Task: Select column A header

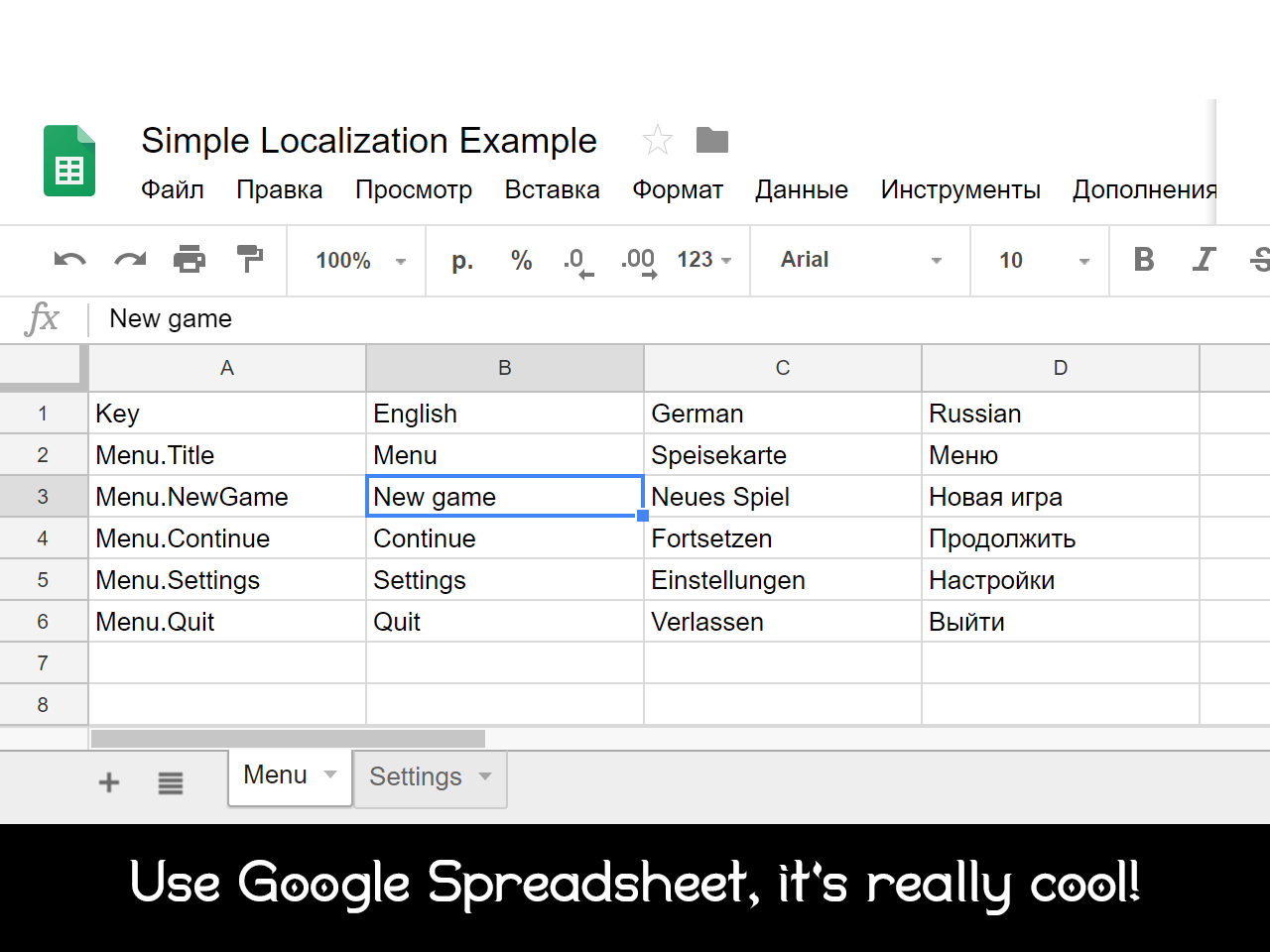Action: click(227, 368)
